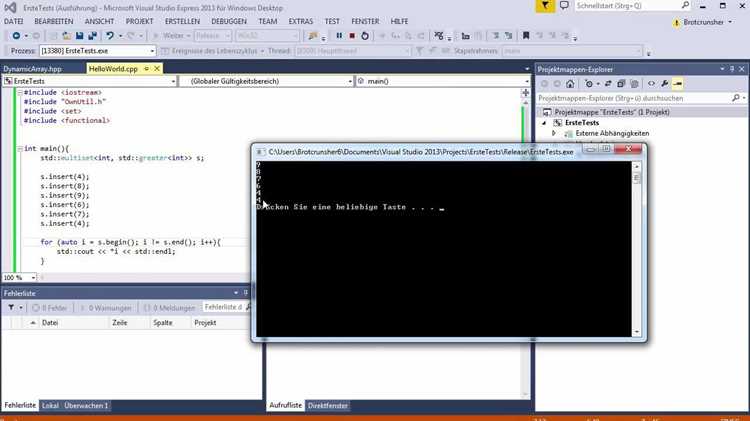The image size is (750, 421).
Task: Toggle the highlighted preview button in Projektmappen-Explorer
Action: [677, 84]
